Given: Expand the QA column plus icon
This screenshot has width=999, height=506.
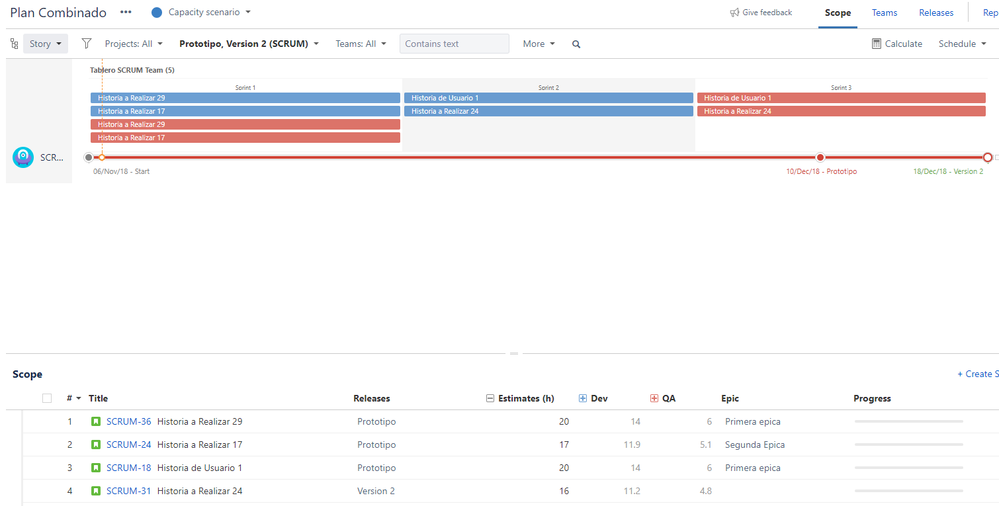Looking at the screenshot, I should tap(654, 398).
